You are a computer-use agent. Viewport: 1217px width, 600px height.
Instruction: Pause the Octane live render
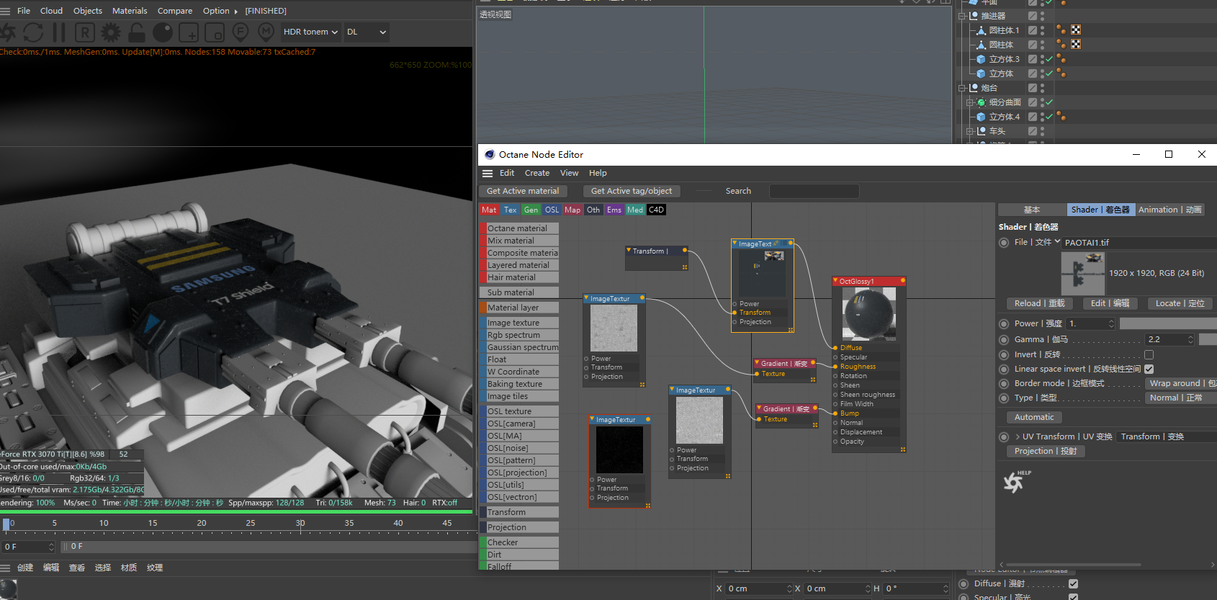pos(59,32)
